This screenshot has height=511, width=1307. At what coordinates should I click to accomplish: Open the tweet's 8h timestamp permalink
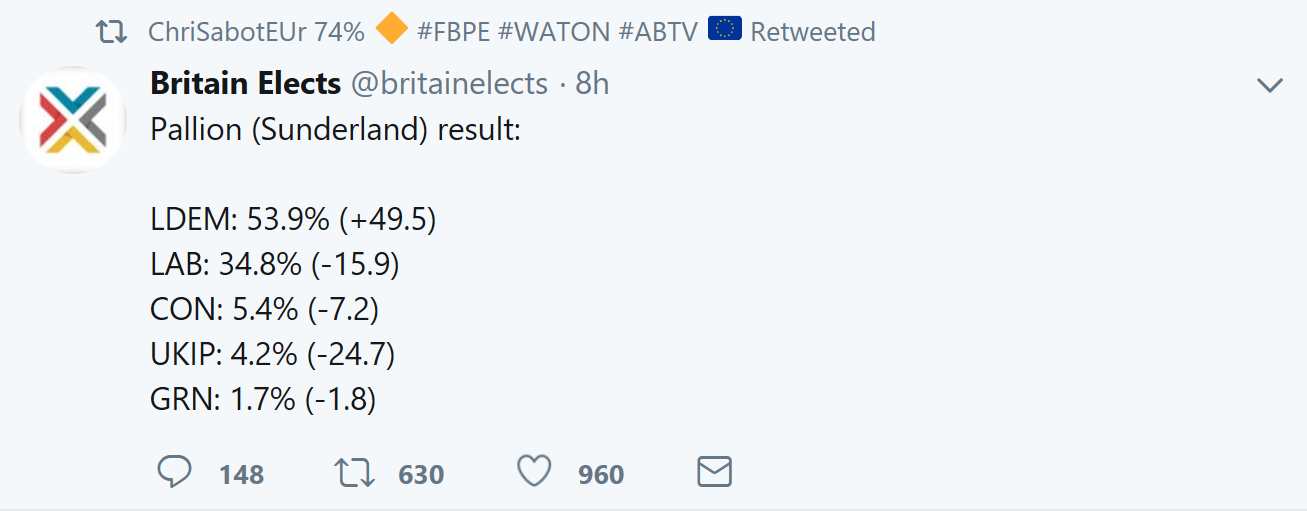pyautogui.click(x=592, y=83)
